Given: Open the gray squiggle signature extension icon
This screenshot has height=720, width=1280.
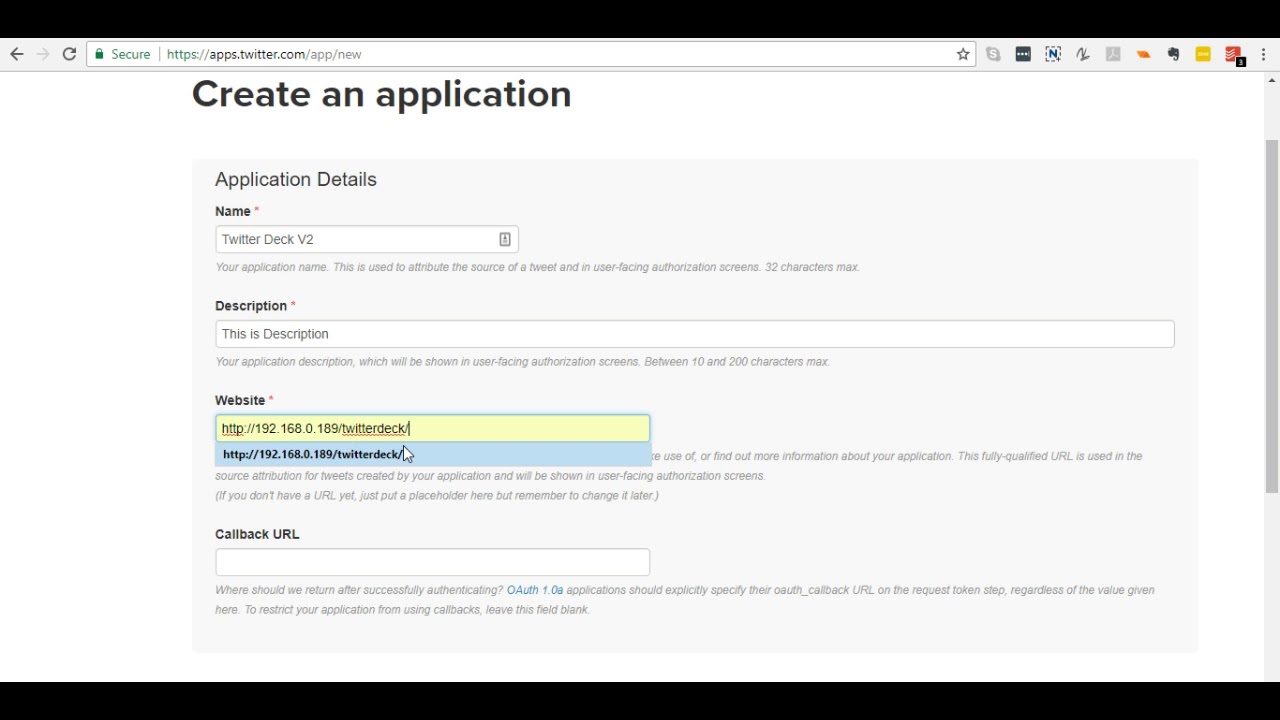Looking at the screenshot, I should [1083, 54].
